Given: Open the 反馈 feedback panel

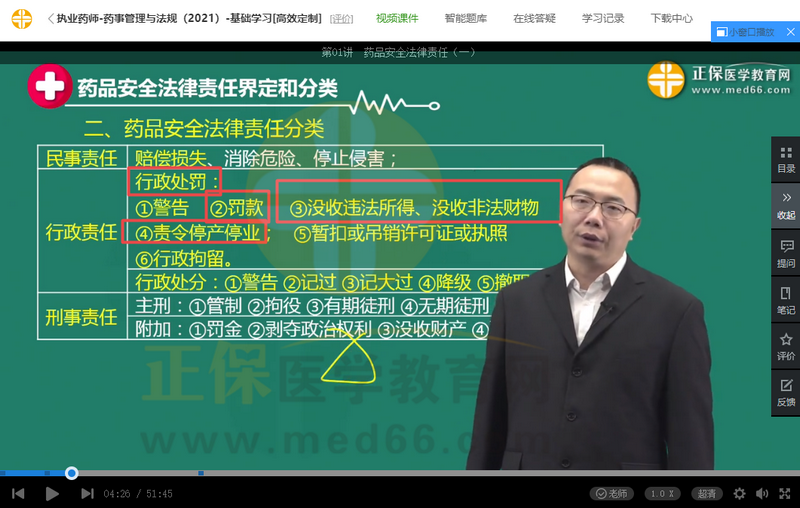Looking at the screenshot, I should coord(785,393).
